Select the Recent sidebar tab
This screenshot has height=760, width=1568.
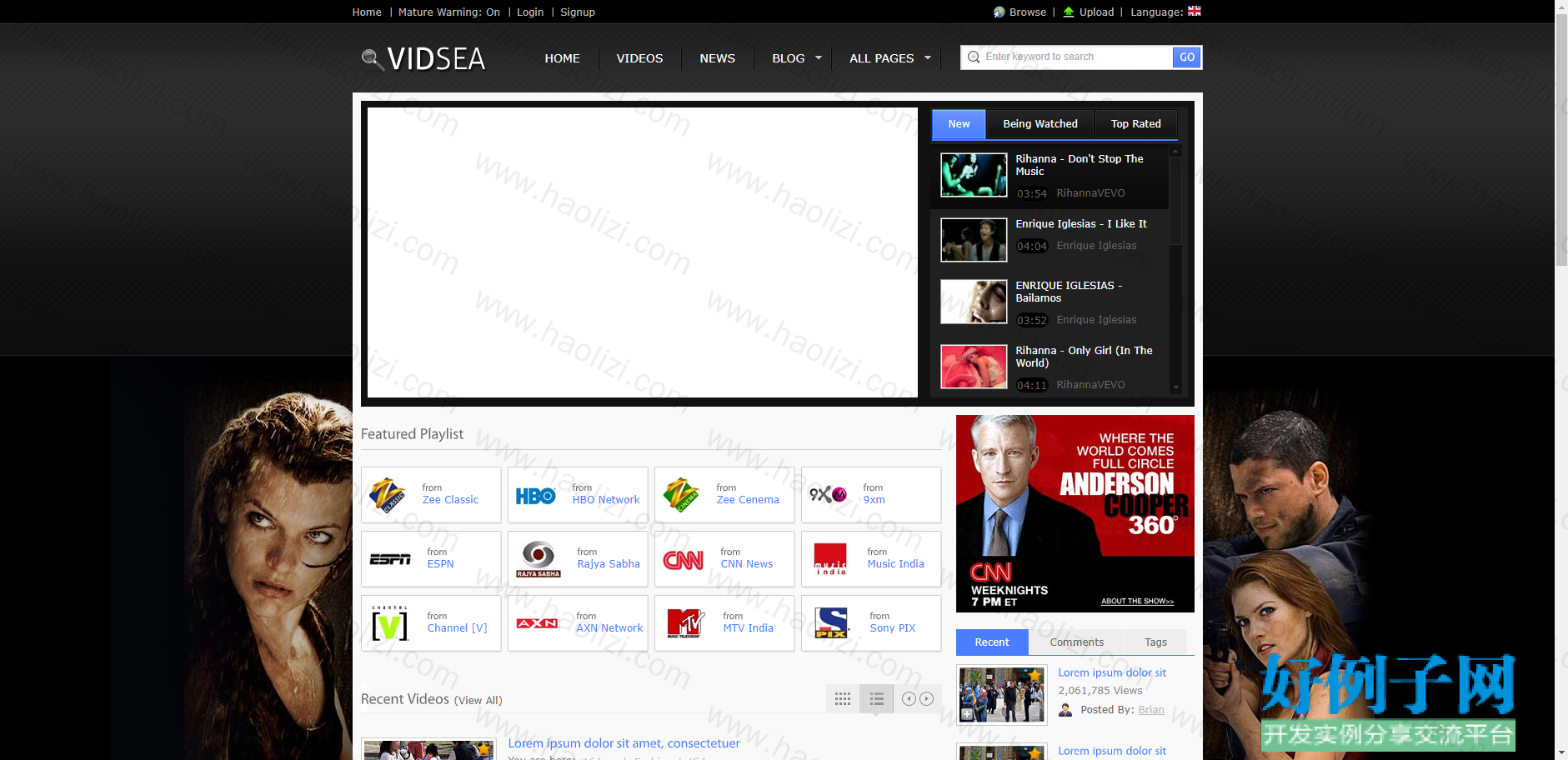tap(992, 642)
